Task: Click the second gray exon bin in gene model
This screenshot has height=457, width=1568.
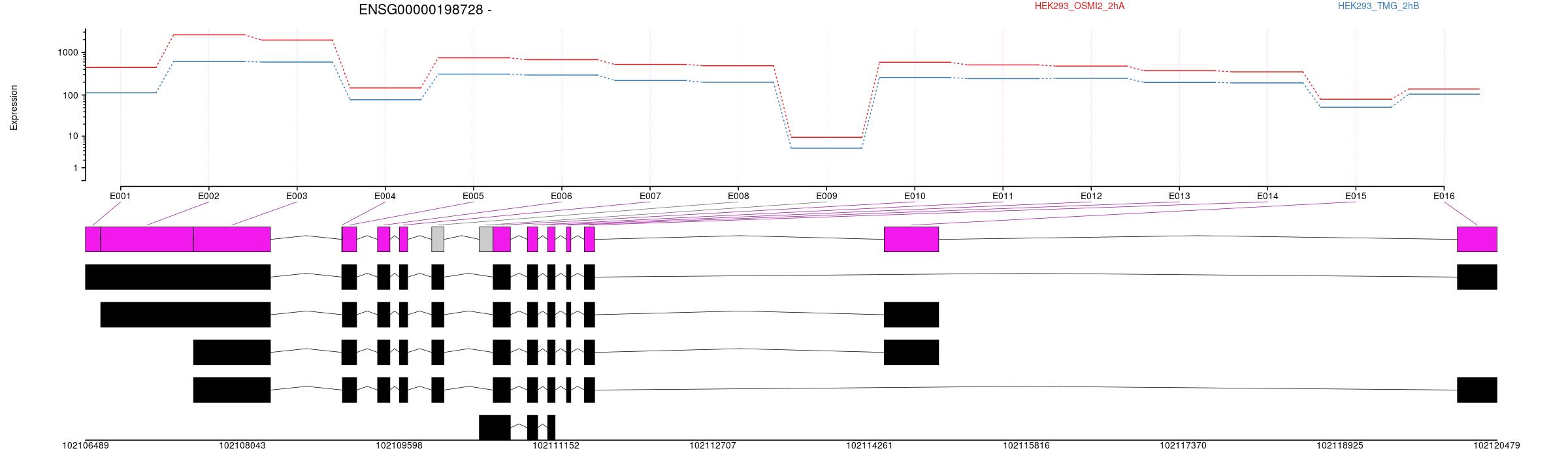Action: (486, 239)
